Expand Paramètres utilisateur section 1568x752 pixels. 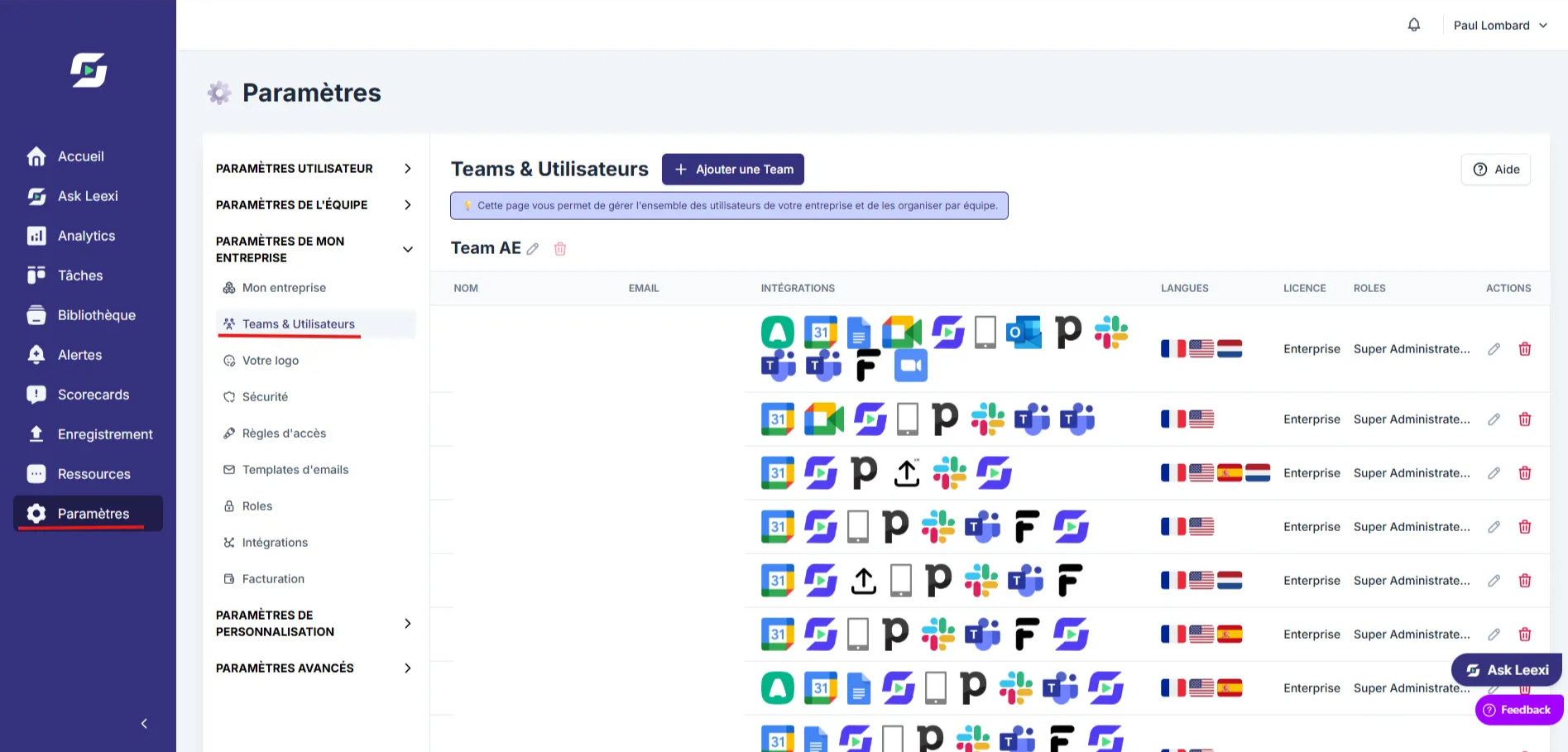[x=314, y=169]
